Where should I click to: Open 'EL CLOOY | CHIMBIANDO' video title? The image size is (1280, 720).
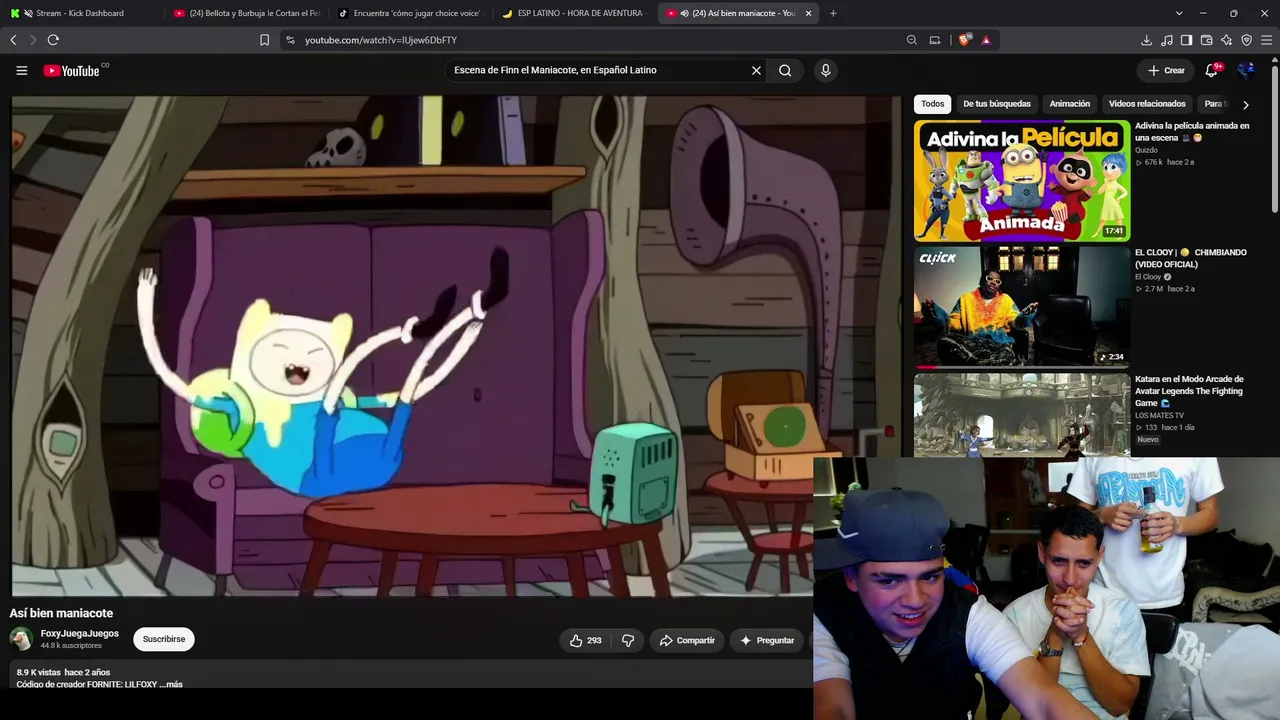[x=1191, y=258]
